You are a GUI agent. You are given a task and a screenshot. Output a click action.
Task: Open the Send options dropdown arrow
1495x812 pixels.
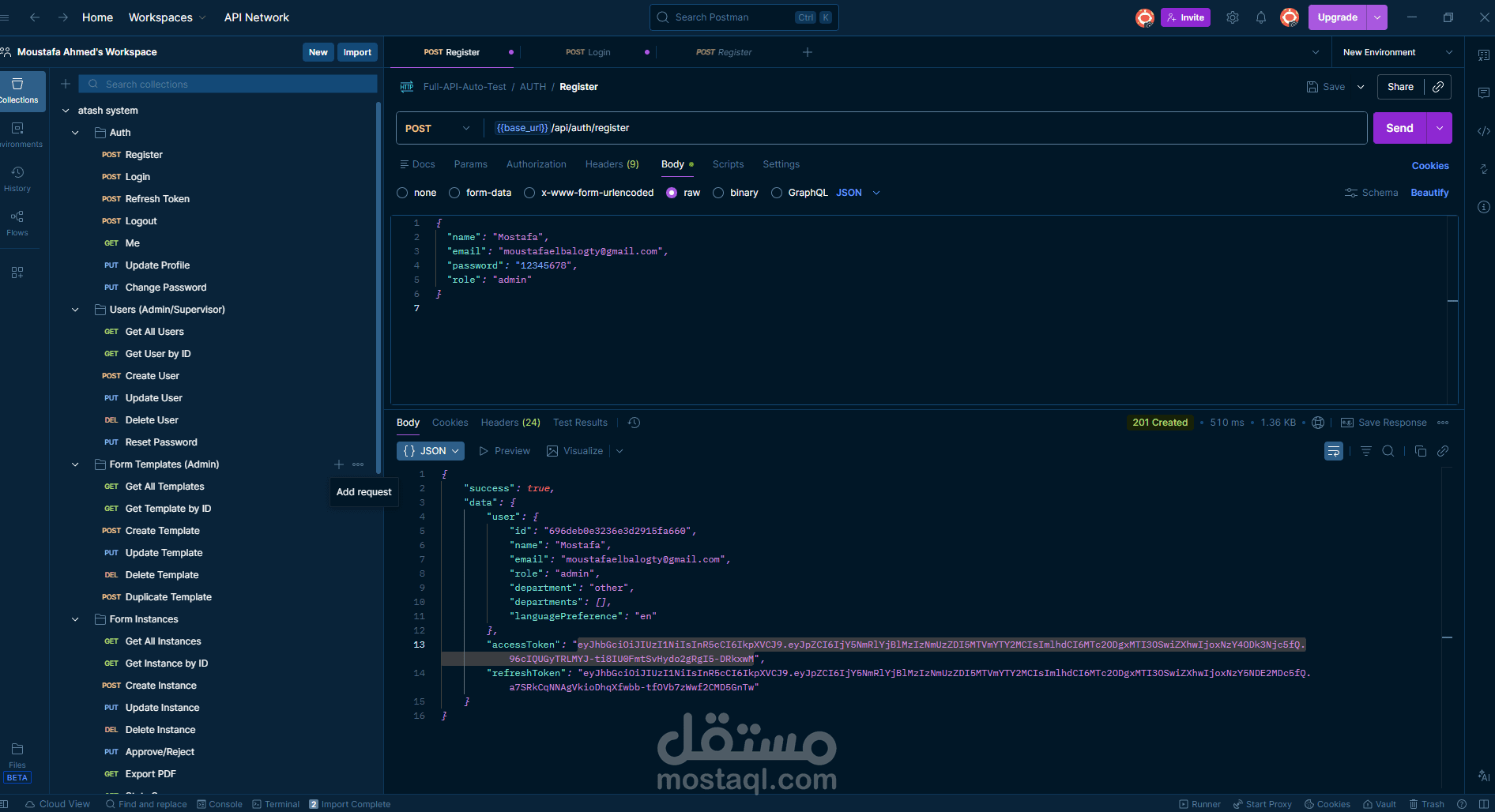click(1440, 128)
